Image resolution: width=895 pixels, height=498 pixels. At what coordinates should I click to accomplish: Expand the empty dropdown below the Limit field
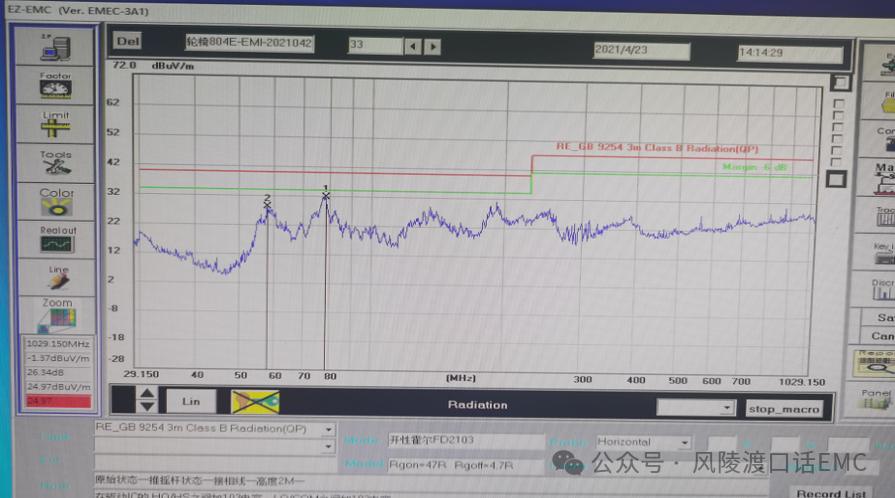[x=328, y=446]
